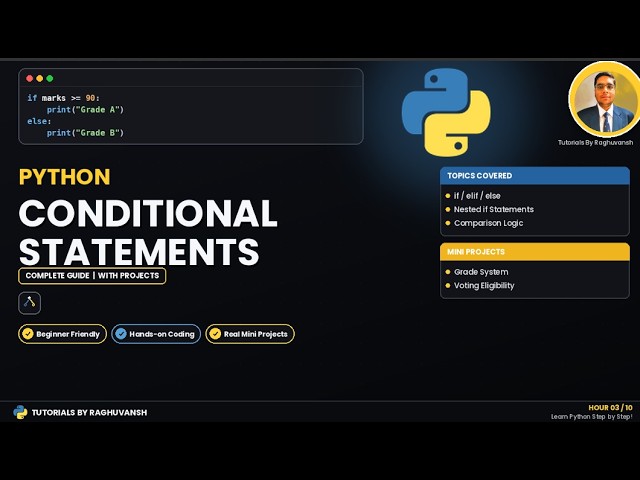The image size is (640, 480).
Task: Click the Real Mini Projects checkmark icon
Action: (215, 334)
